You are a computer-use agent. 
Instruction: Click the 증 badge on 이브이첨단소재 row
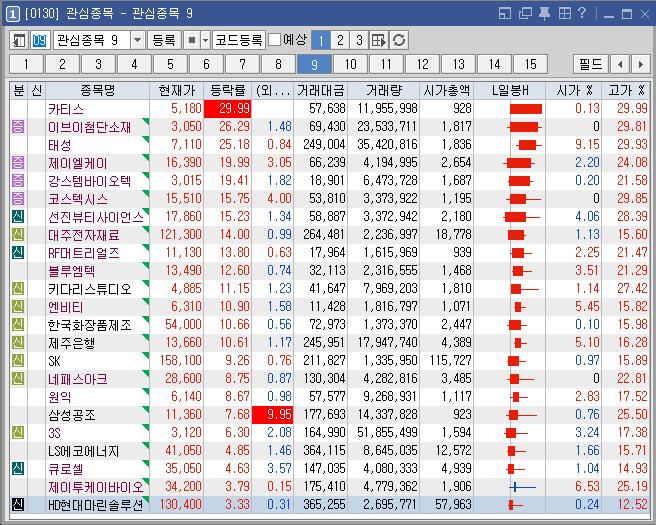point(18,126)
